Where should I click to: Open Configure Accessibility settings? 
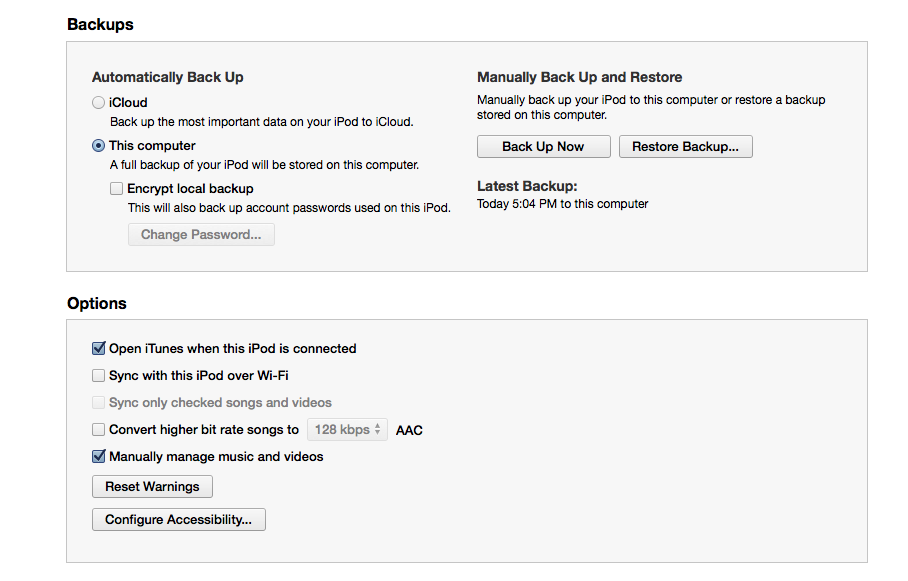pyautogui.click(x=178, y=520)
